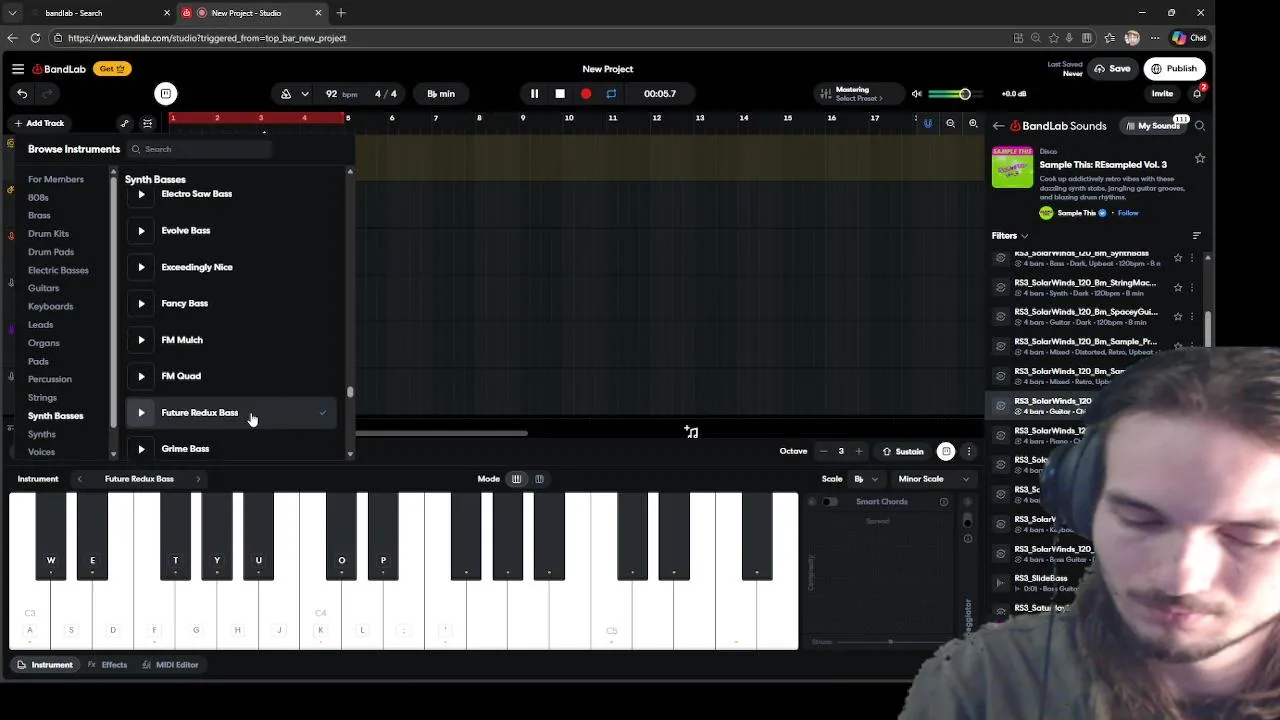This screenshot has height=720, width=1280.
Task: Toggle the white panel button in top toolbar
Action: click(166, 93)
